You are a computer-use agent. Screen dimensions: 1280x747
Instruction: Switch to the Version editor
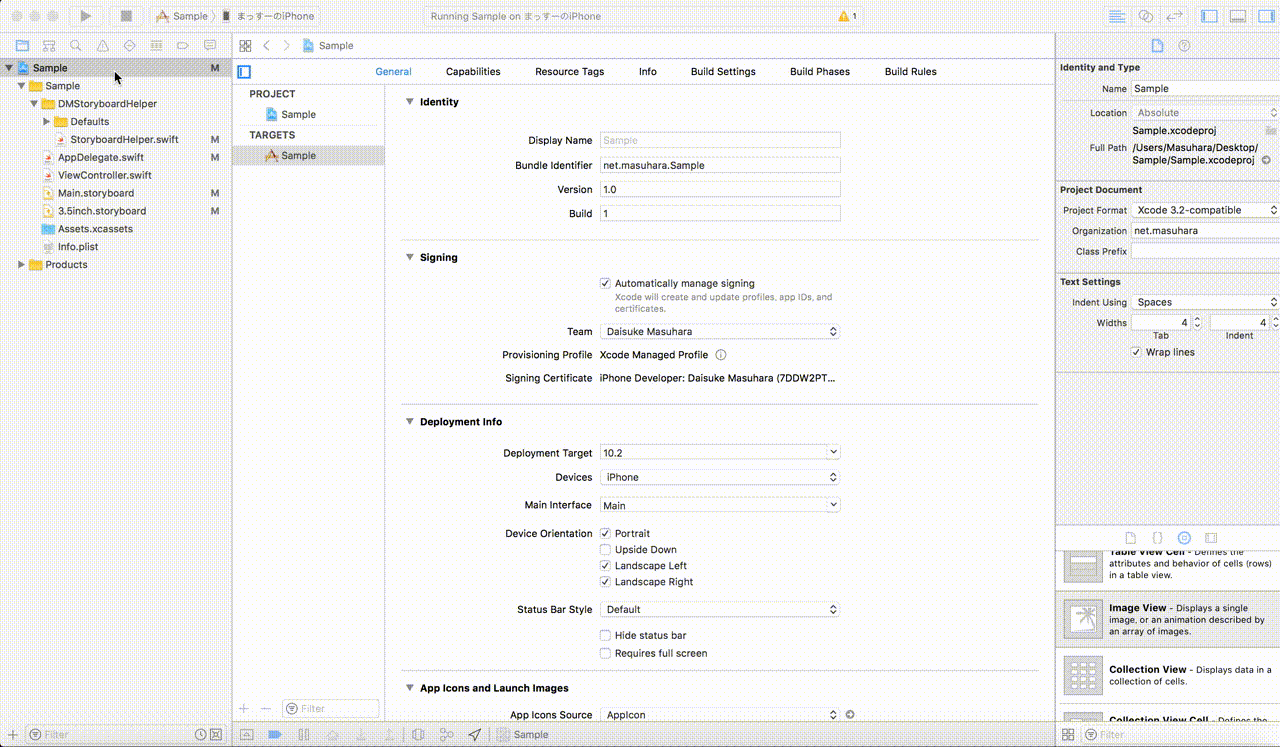click(1175, 16)
